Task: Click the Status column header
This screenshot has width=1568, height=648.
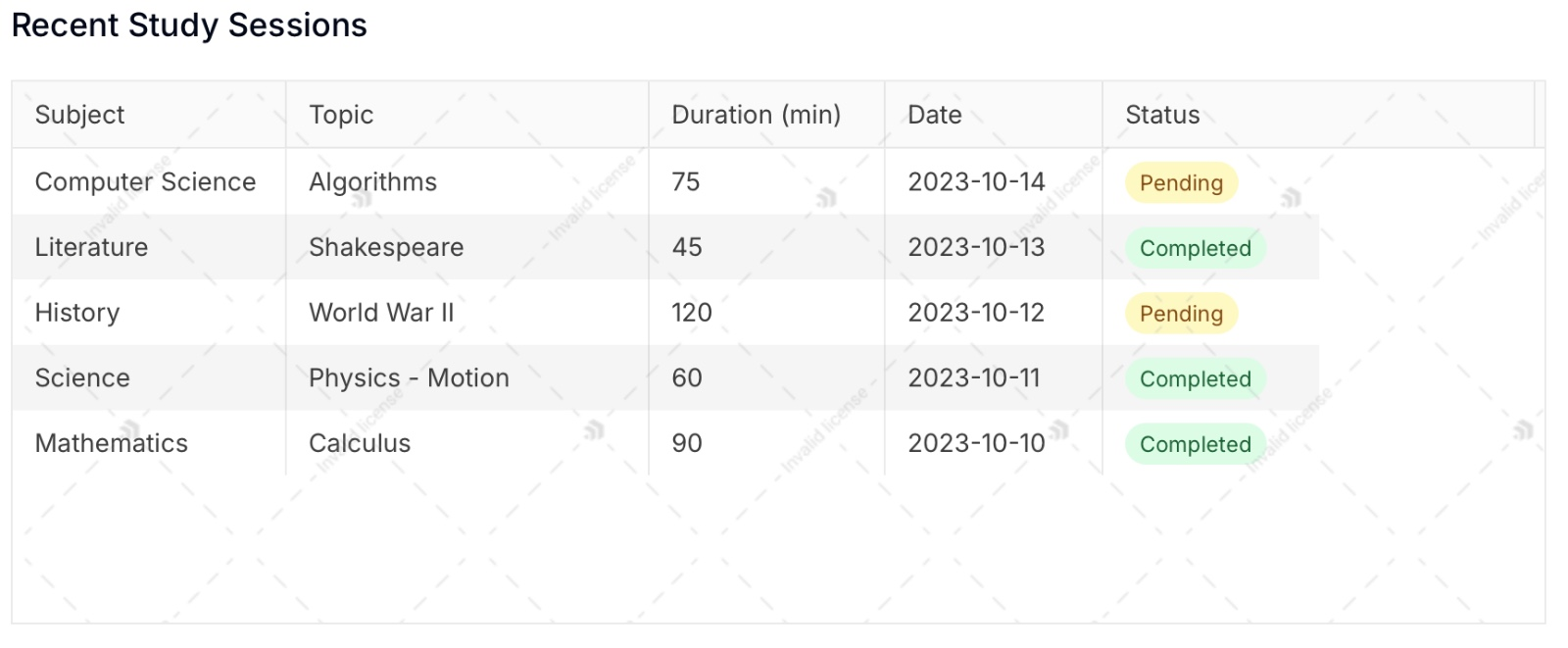Action: (x=1319, y=115)
